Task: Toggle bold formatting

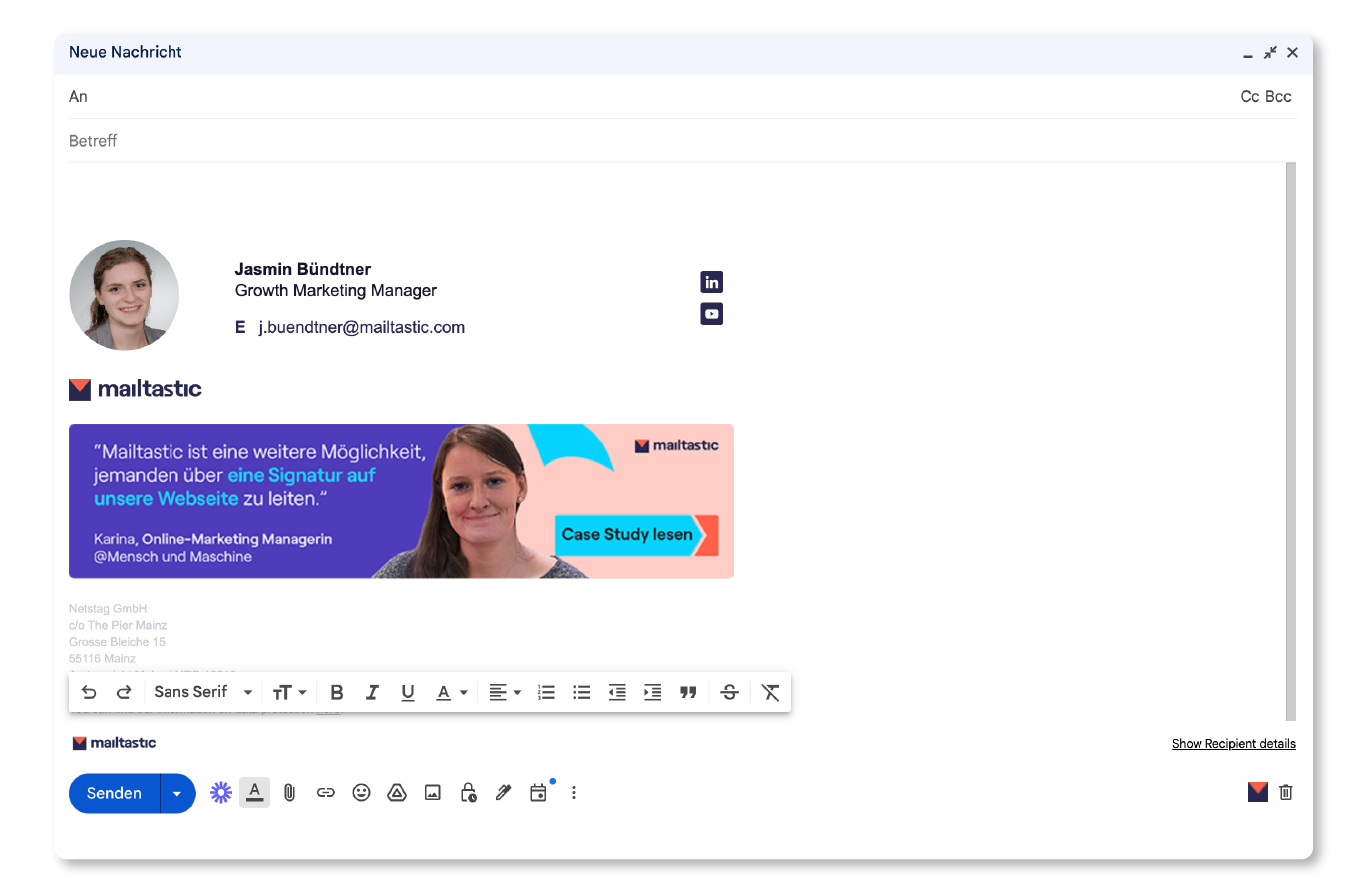Action: tap(337, 692)
